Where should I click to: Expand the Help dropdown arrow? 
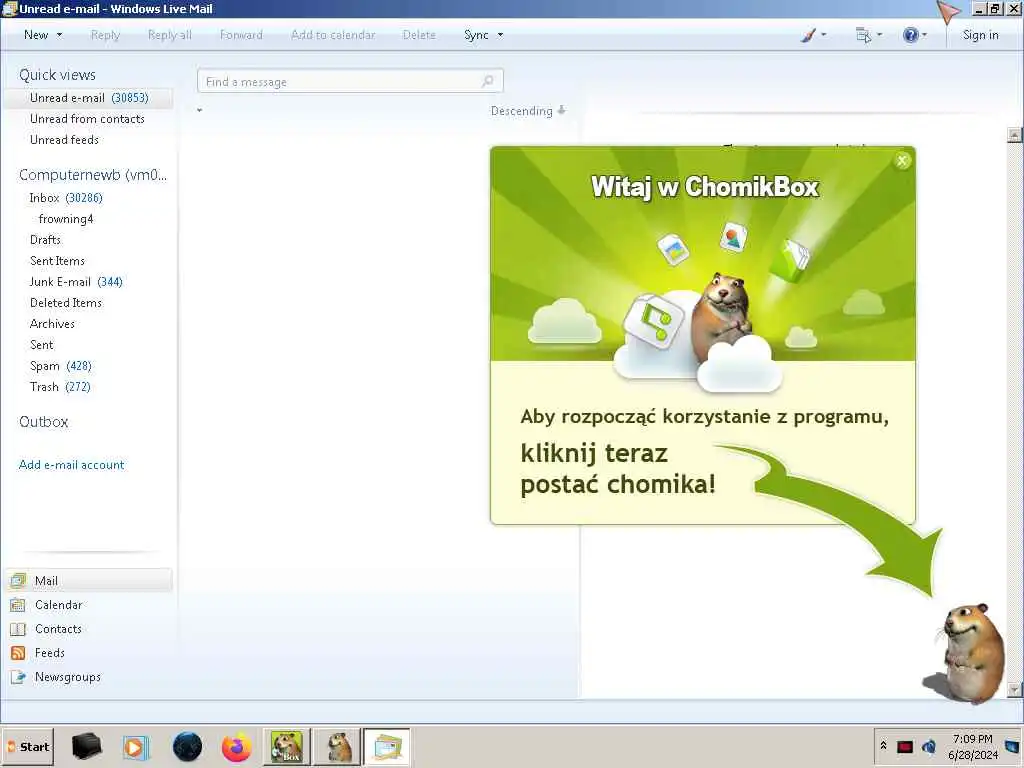(924, 35)
